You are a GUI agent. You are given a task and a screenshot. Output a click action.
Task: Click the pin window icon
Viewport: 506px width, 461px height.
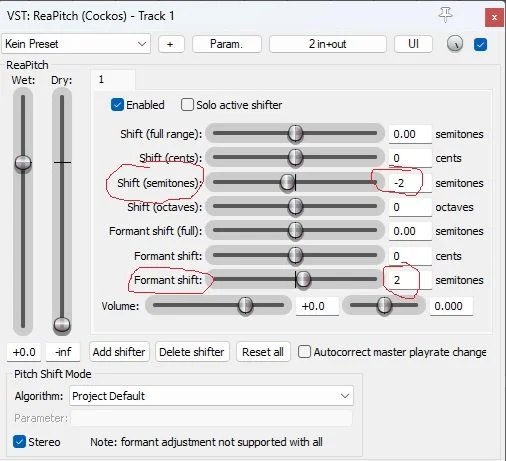click(x=446, y=15)
